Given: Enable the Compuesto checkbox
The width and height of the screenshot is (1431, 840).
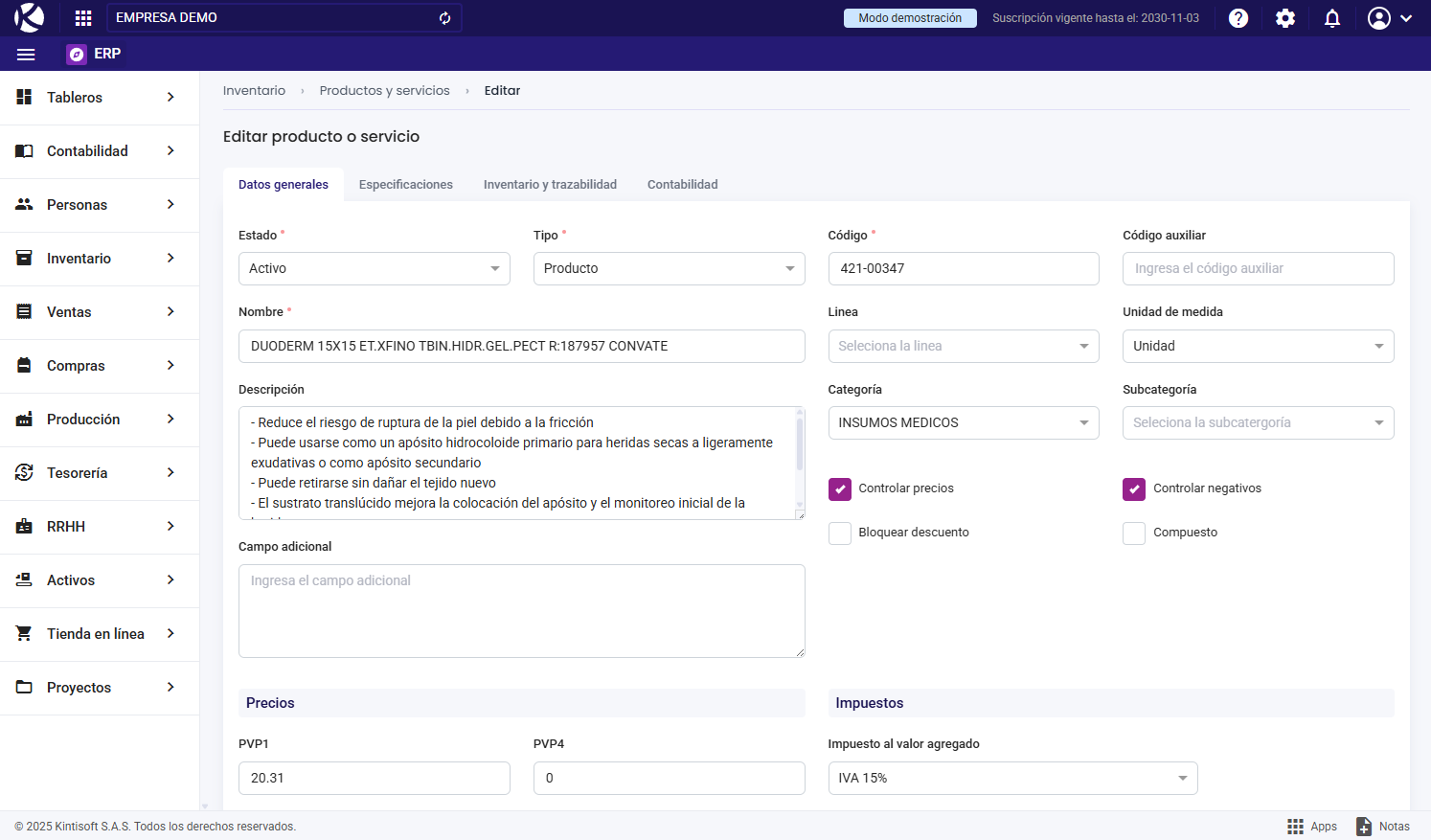Looking at the screenshot, I should (1134, 534).
